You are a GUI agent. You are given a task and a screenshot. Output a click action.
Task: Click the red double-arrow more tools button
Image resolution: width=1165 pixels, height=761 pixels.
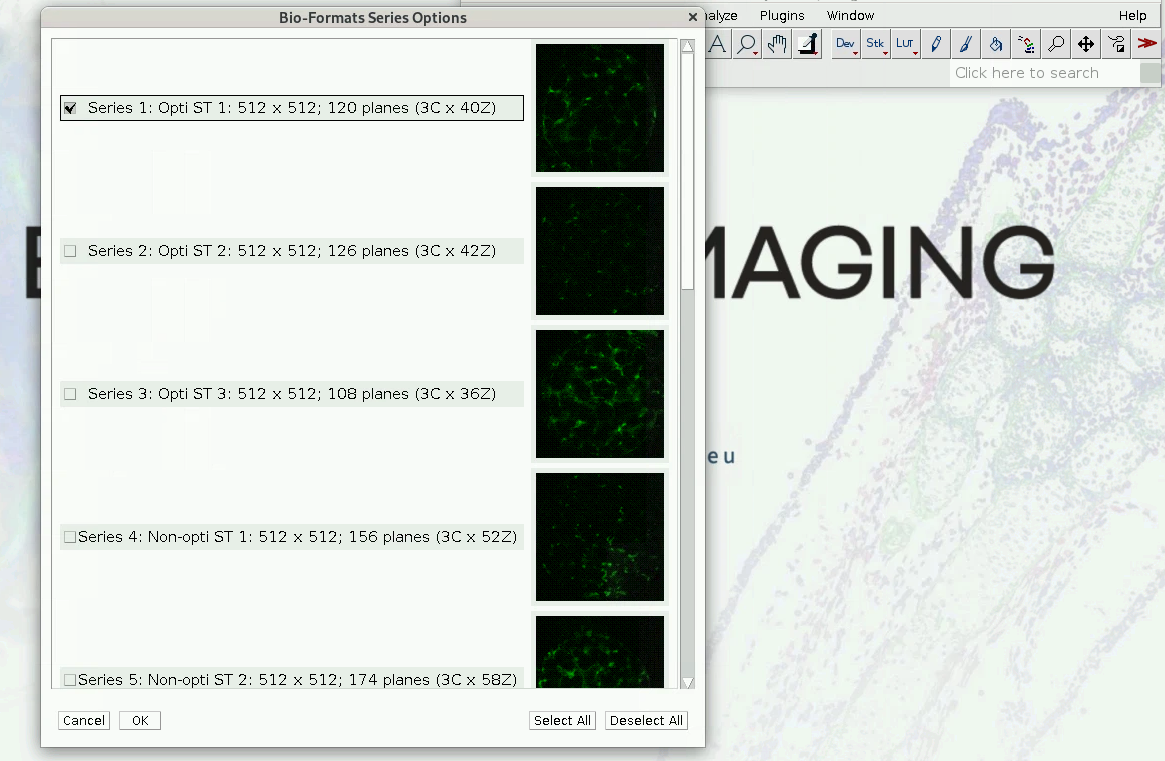(1146, 44)
